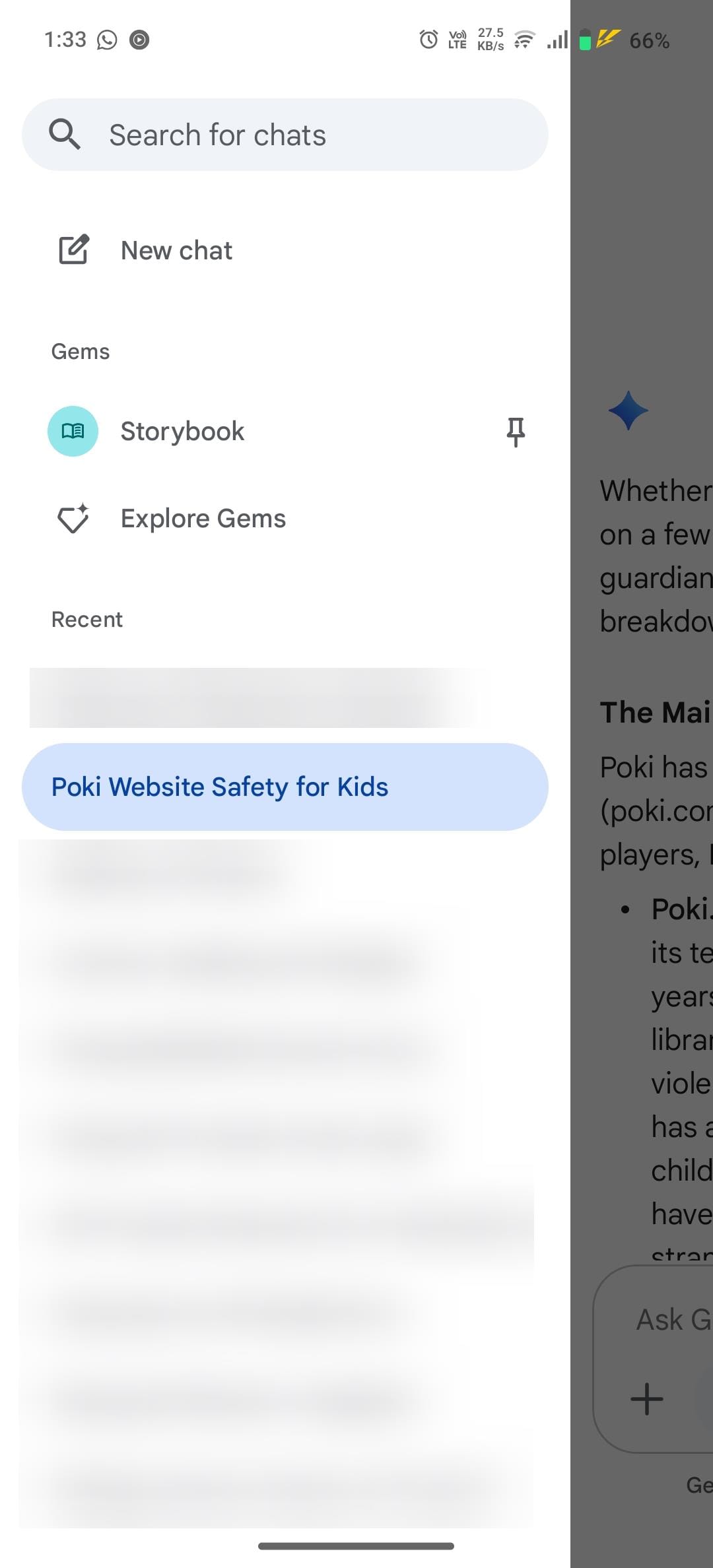
Task: Toggle the pin for Storybook gem
Action: pyautogui.click(x=516, y=432)
